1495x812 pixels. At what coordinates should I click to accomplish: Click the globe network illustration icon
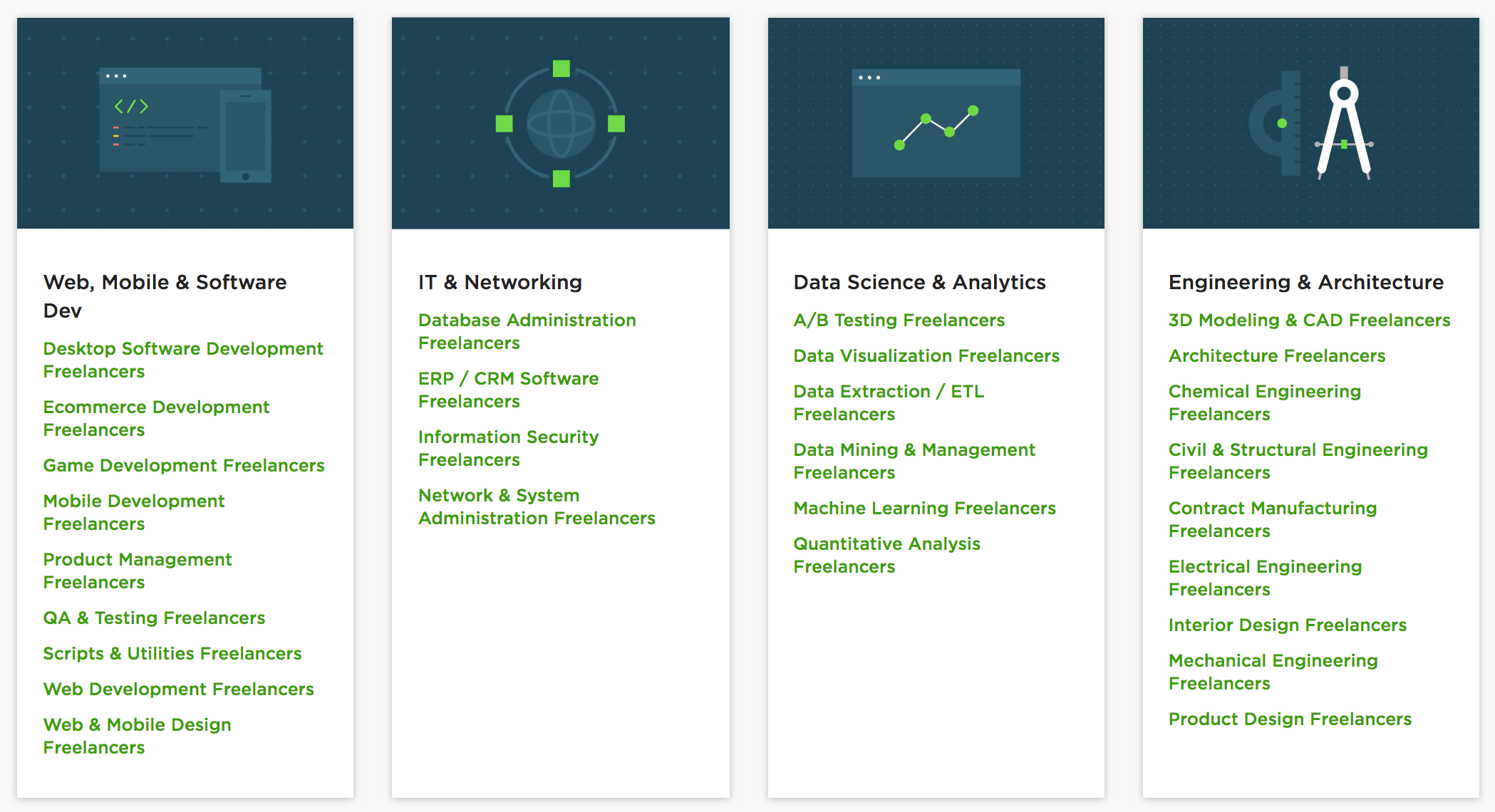[x=561, y=124]
